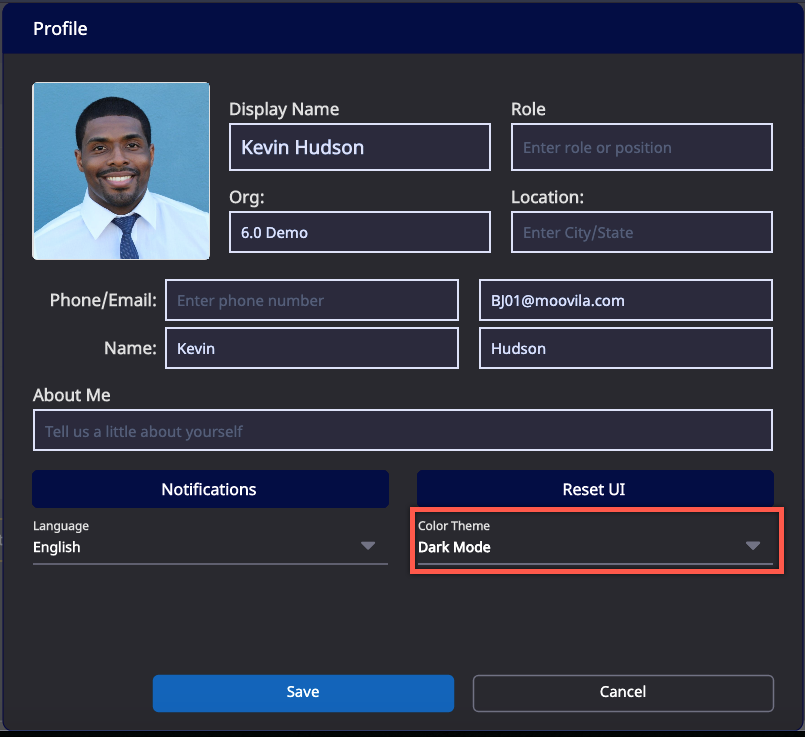This screenshot has width=805, height=737.
Task: Click the Profile dialog title bar
Action: pos(402,29)
